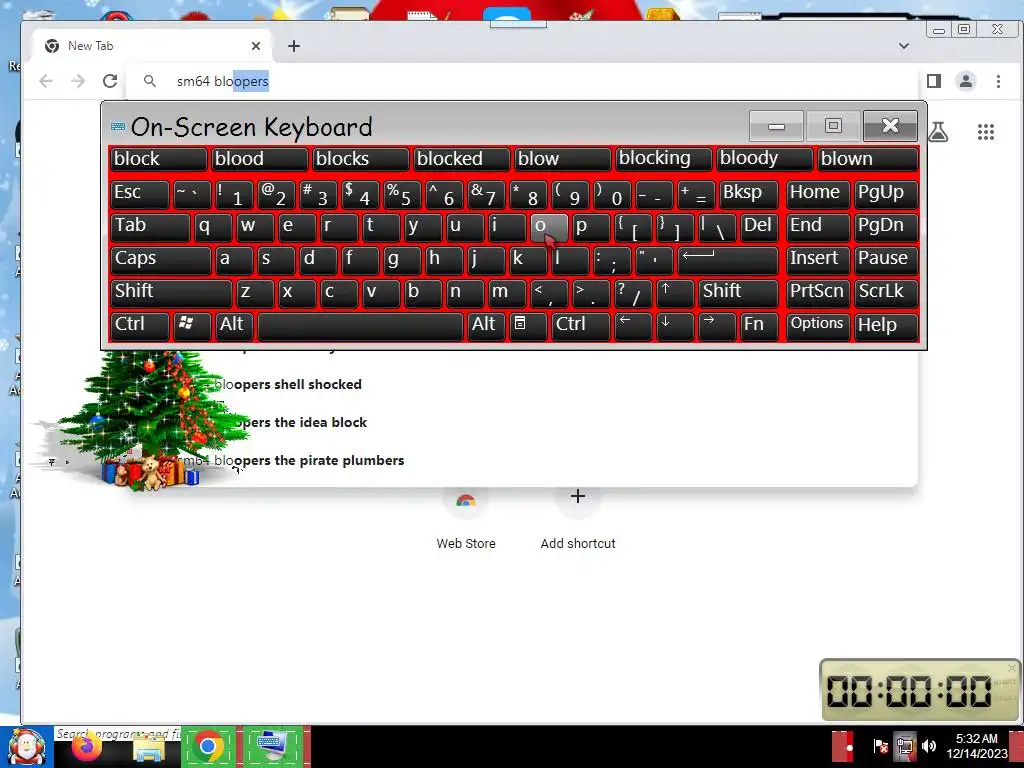The height and width of the screenshot is (768, 1024).
Task: Click the Del key
Action: 759,227
